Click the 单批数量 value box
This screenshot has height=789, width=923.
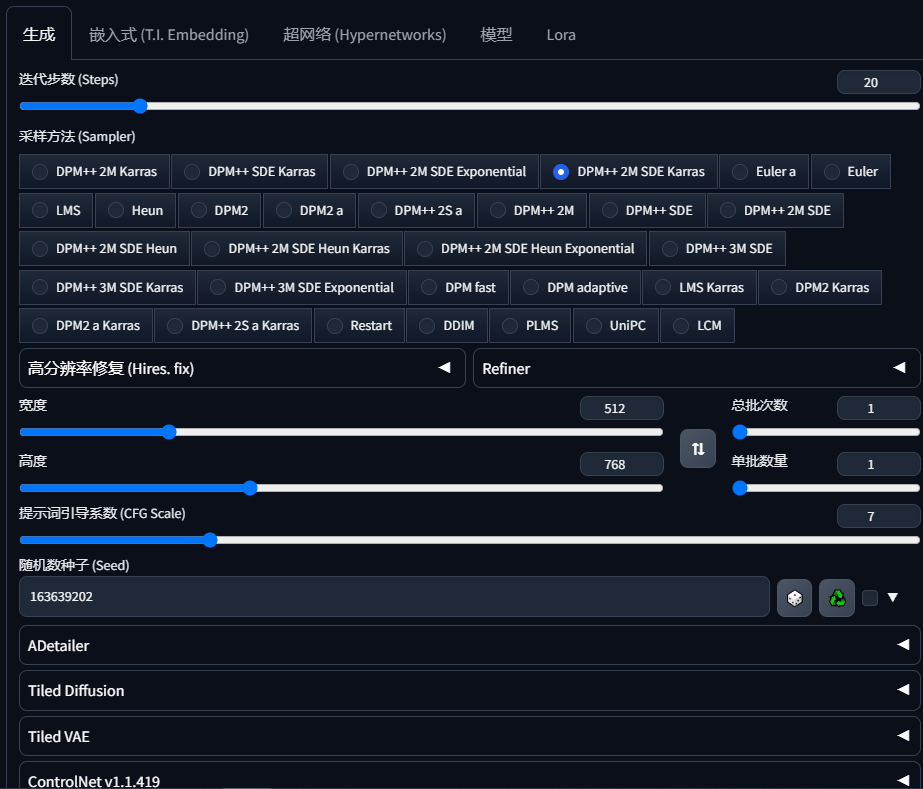coord(878,464)
